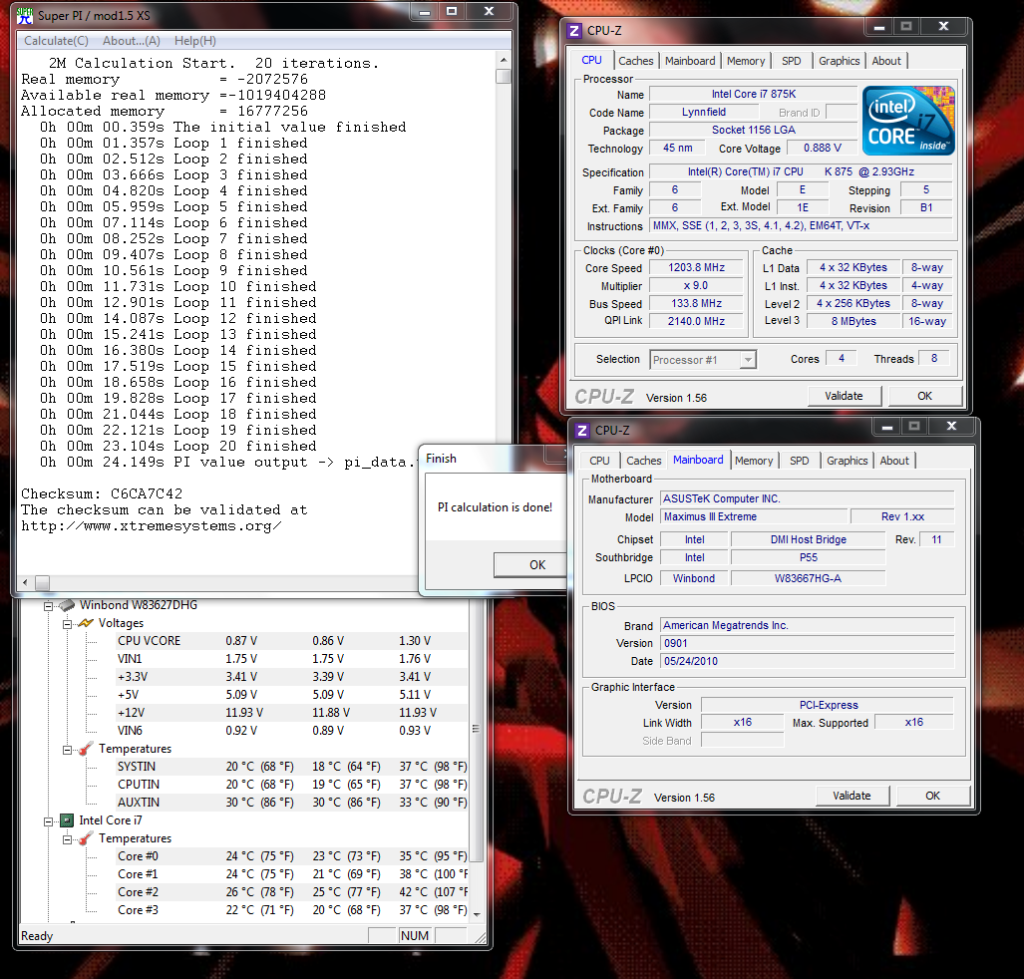Click the green Intel Core i7 chip icon
Image resolution: width=1024 pixels, height=979 pixels.
(x=67, y=821)
